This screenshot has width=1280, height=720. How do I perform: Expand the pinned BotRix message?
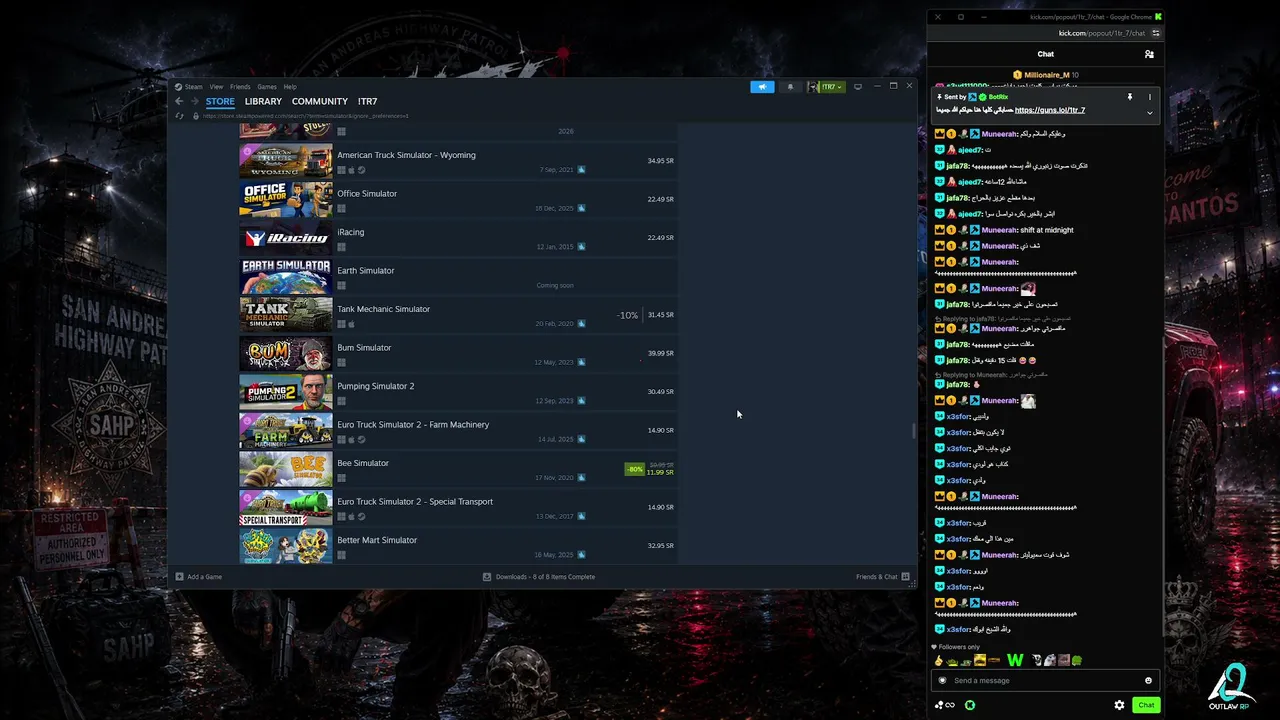[1150, 113]
